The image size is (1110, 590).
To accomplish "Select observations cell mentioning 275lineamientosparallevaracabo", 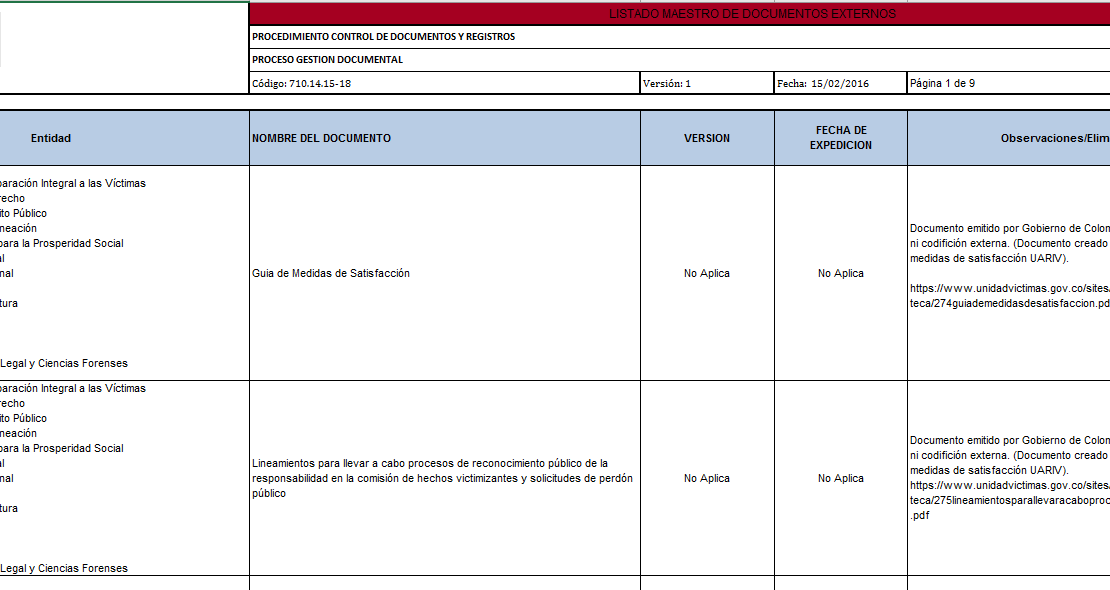I will point(1009,478).
